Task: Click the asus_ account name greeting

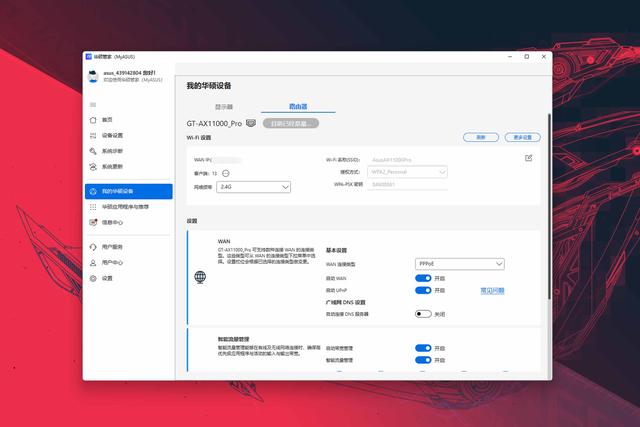Action: [x=129, y=73]
